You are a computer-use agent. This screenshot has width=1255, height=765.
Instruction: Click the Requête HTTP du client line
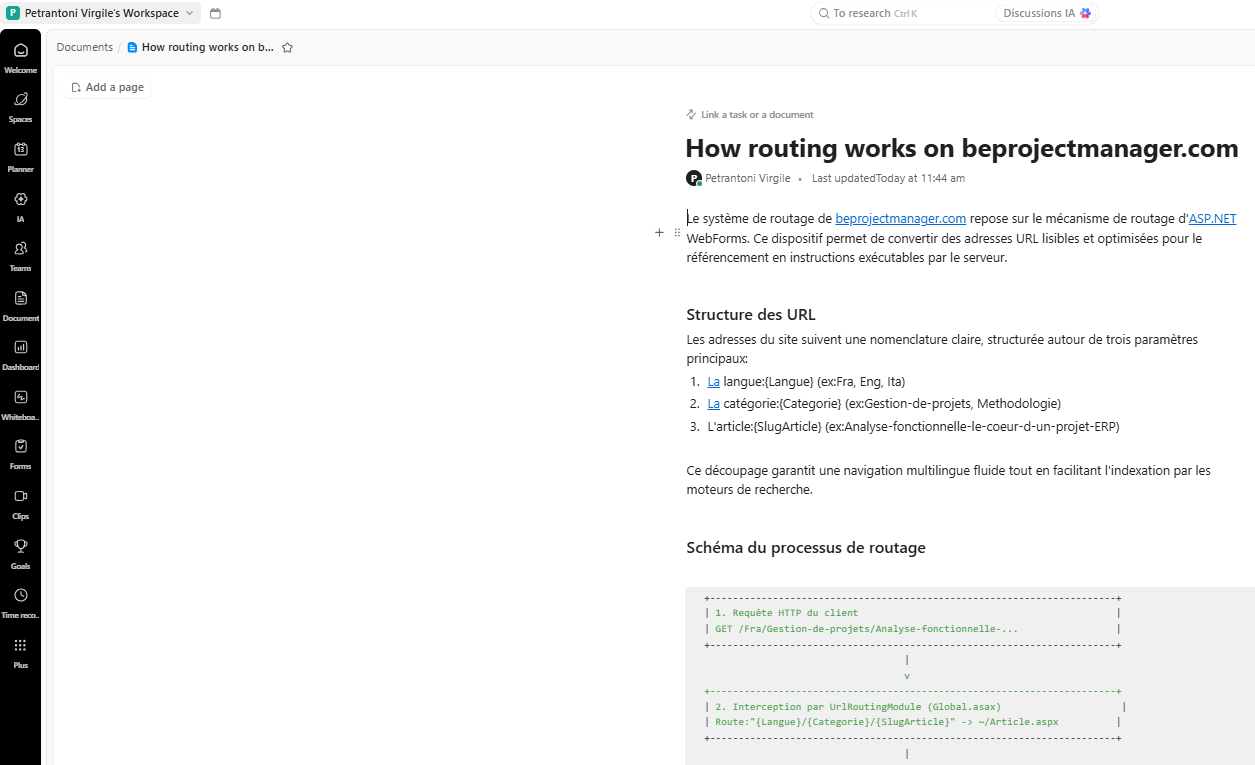pos(786,612)
